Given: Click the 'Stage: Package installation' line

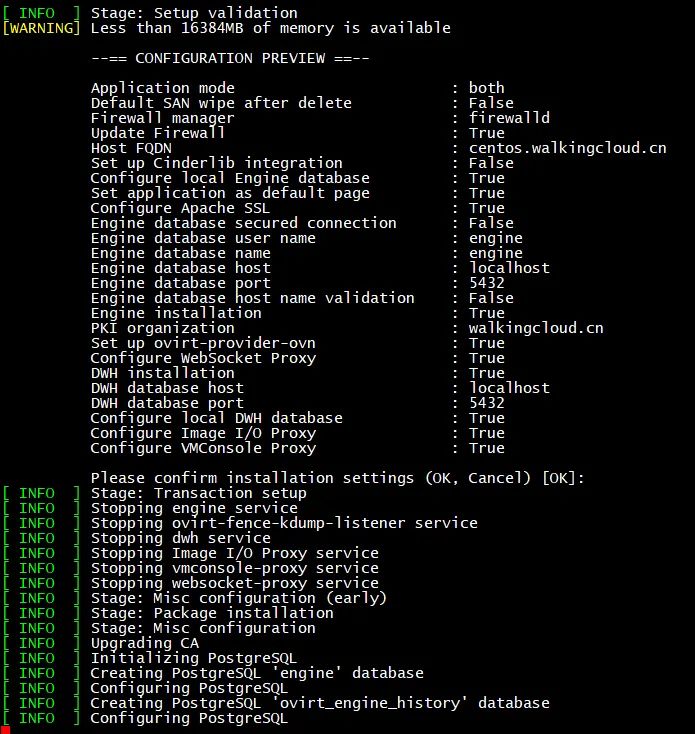Looking at the screenshot, I should [x=212, y=613].
